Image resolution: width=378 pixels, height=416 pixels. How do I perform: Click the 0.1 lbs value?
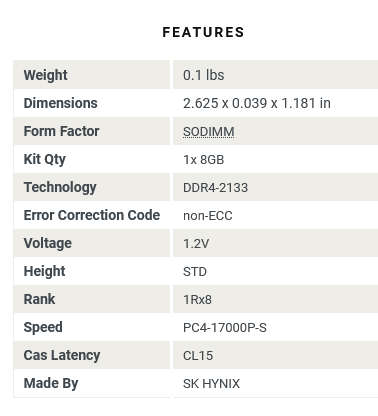pyautogui.click(x=203, y=75)
